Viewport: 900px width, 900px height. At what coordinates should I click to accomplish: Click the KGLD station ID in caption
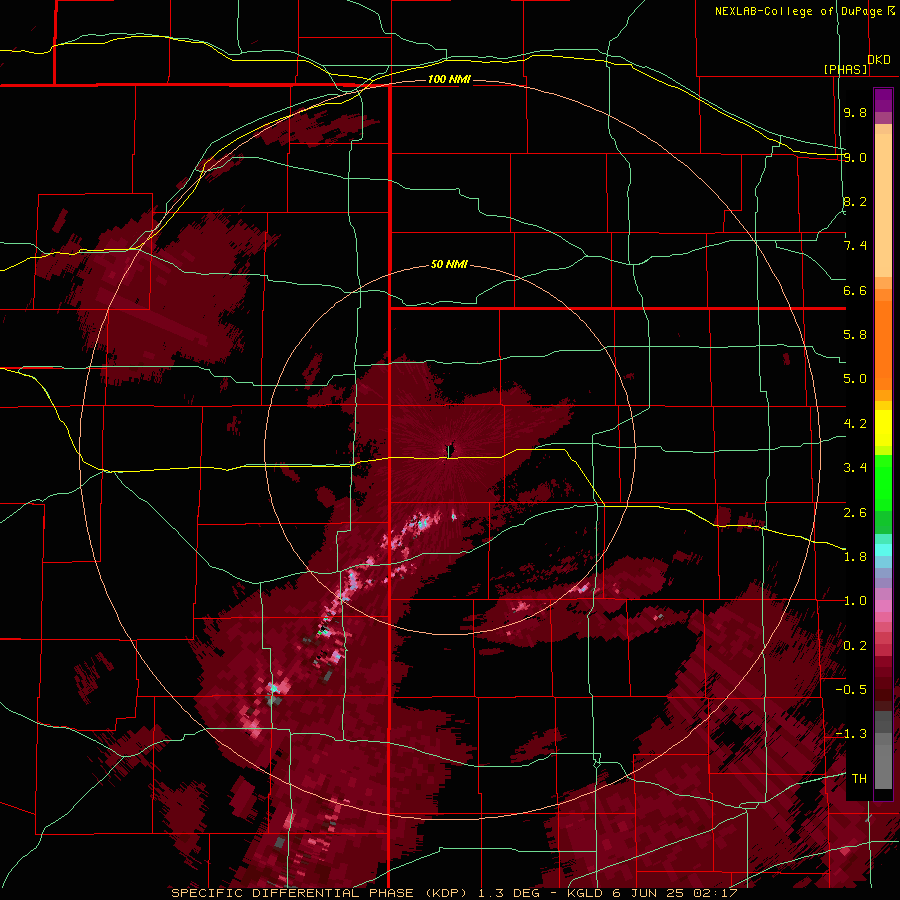pyautogui.click(x=584, y=893)
